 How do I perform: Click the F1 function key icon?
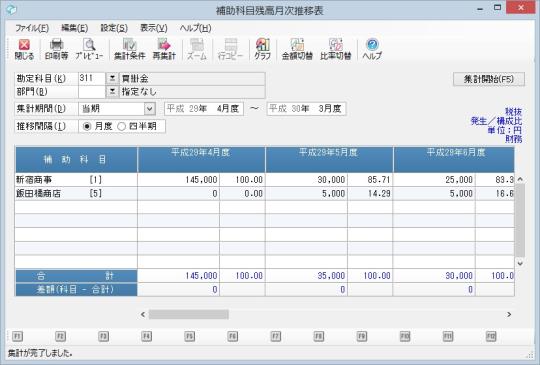tap(17, 336)
